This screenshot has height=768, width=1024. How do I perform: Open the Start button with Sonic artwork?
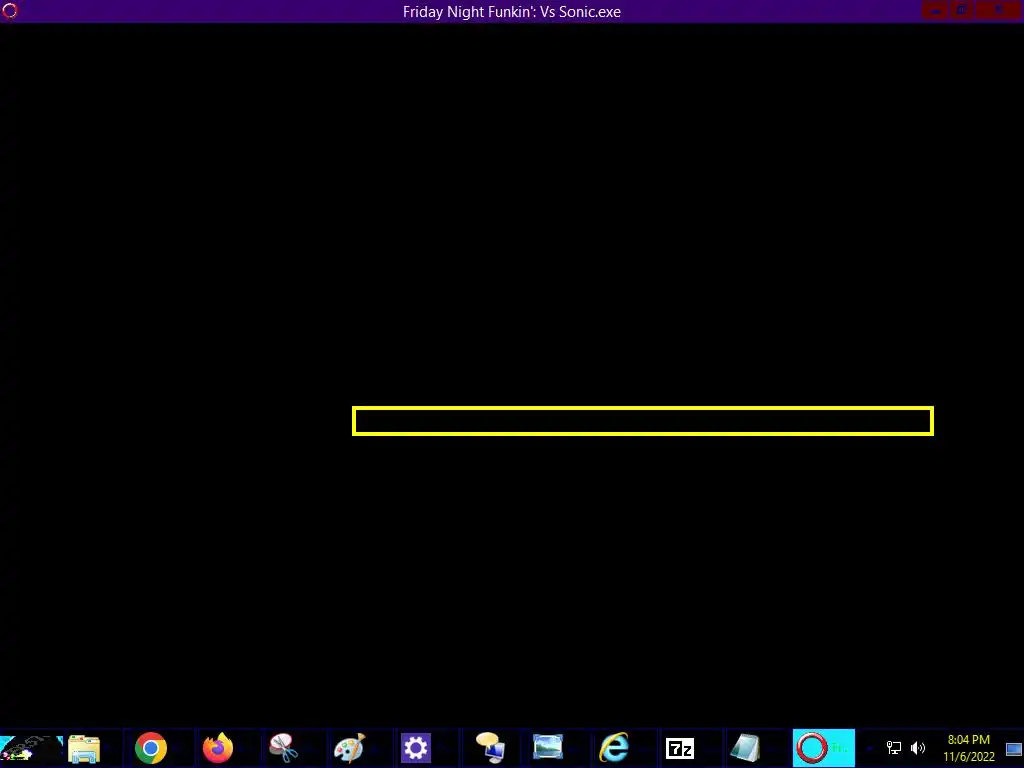pos(31,748)
